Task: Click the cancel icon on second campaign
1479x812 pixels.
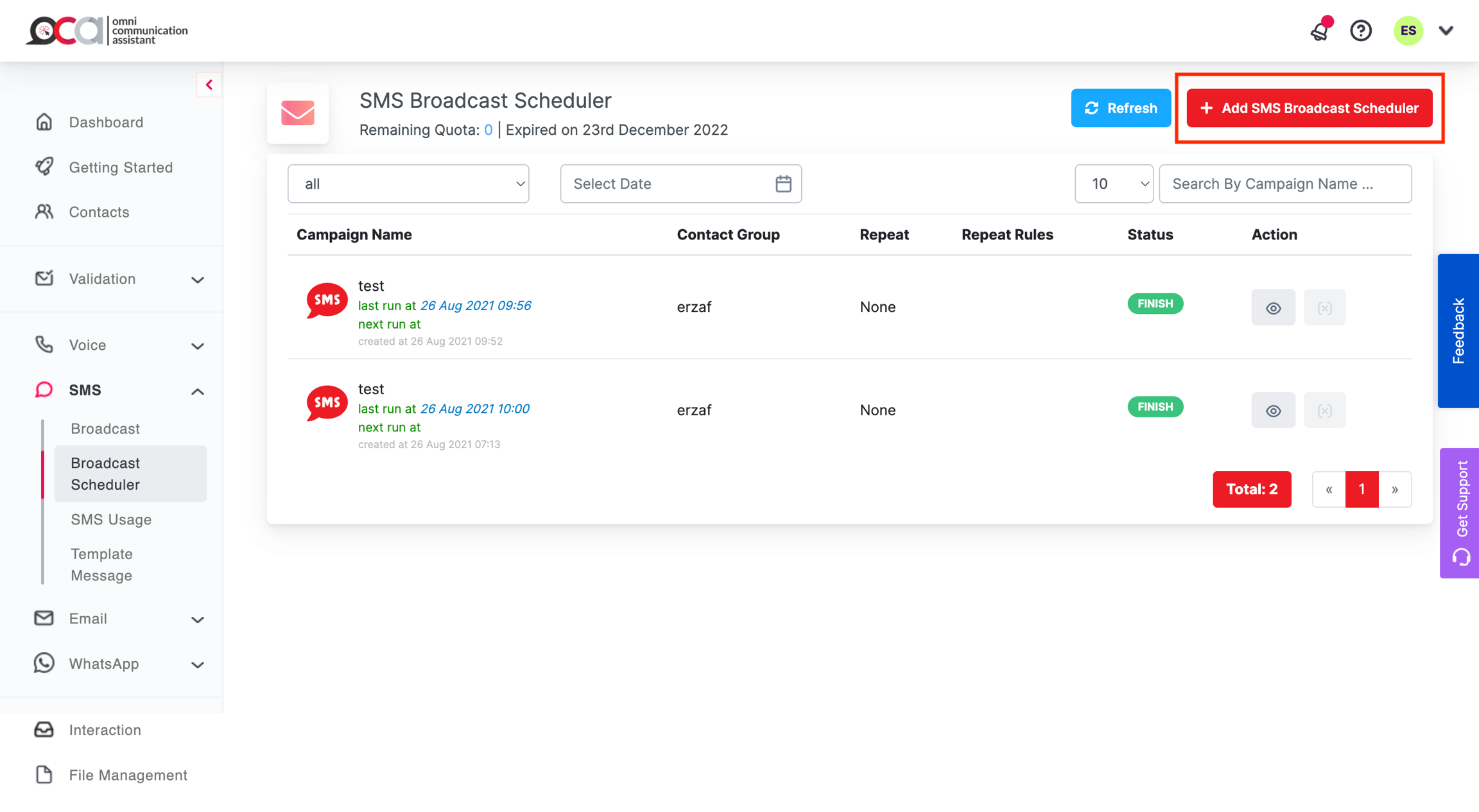Action: [x=1324, y=410]
